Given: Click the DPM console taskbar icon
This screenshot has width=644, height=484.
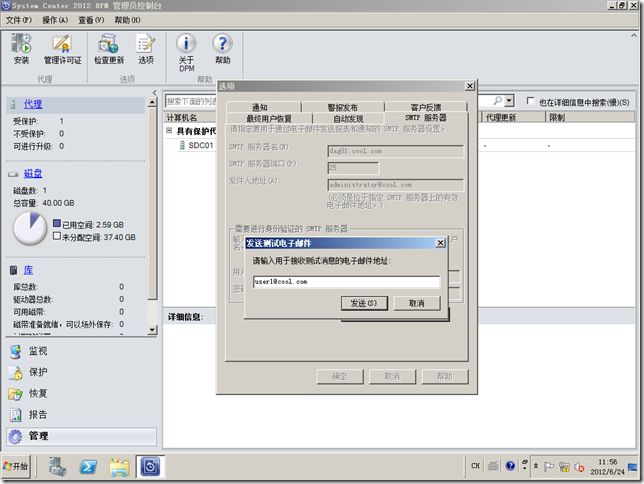Looking at the screenshot, I should 150,467.
